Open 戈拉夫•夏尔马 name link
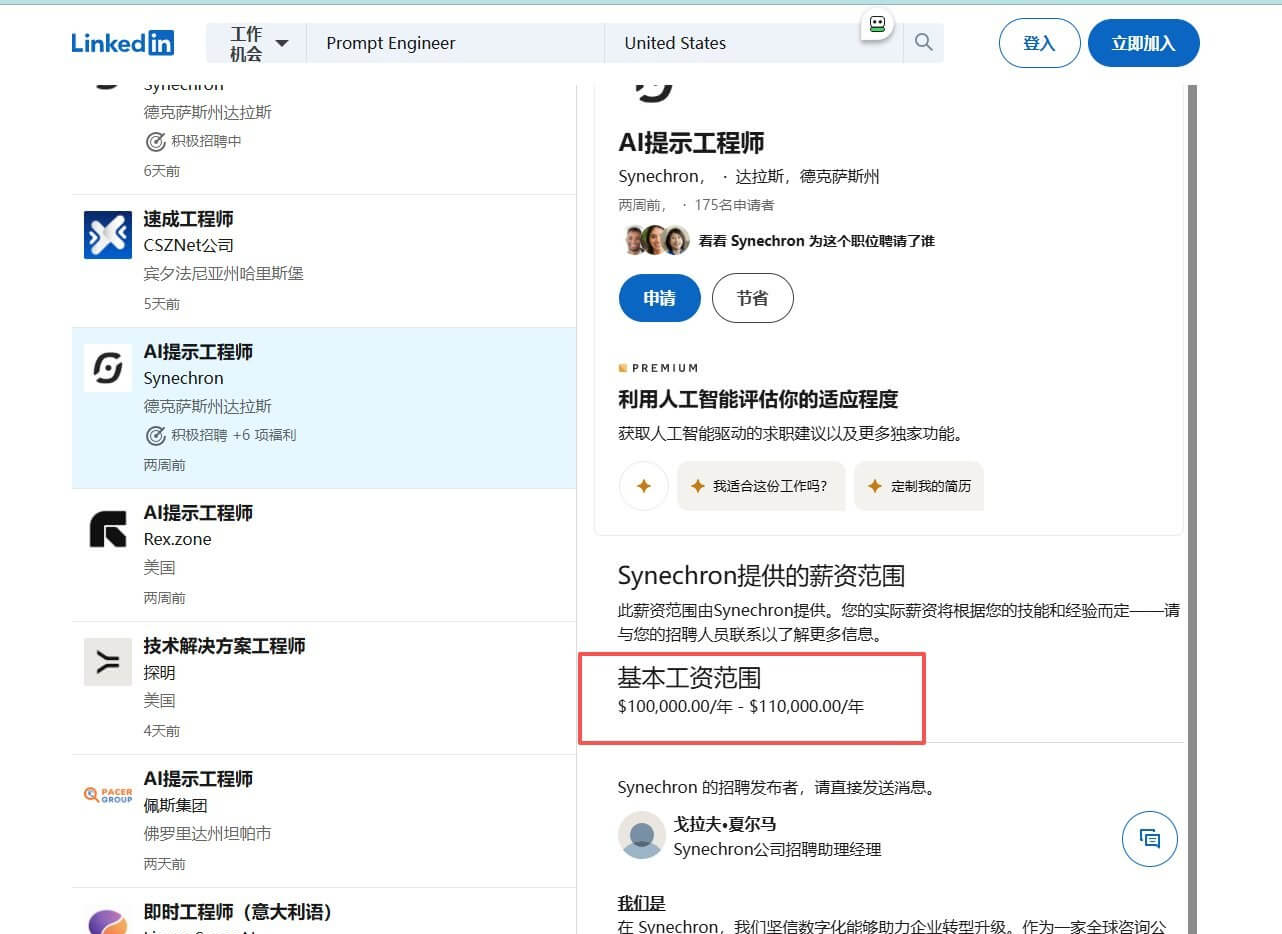1282x934 pixels. pyautogui.click(x=725, y=824)
